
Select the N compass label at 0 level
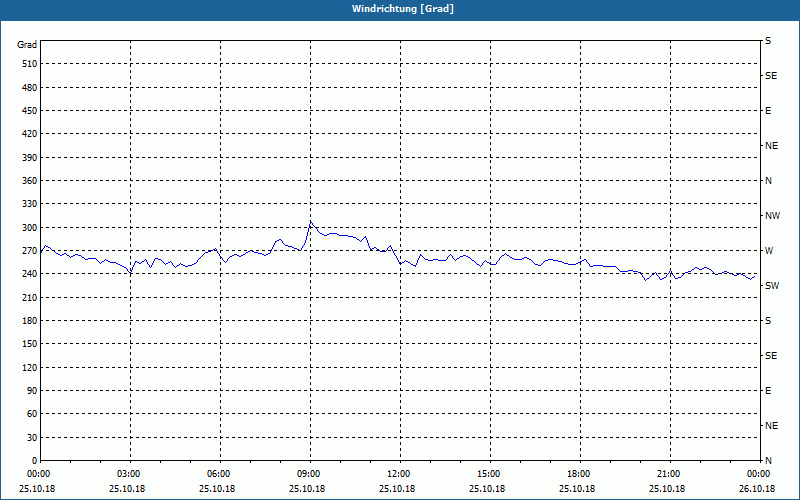768,460
